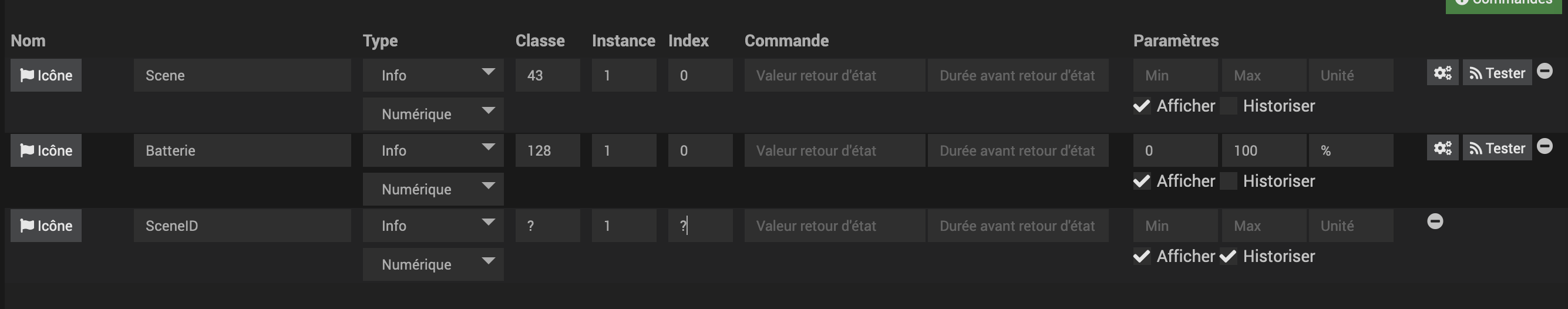Expand the Info type dropdown for SceneID
The image size is (1568, 309).
point(433,226)
